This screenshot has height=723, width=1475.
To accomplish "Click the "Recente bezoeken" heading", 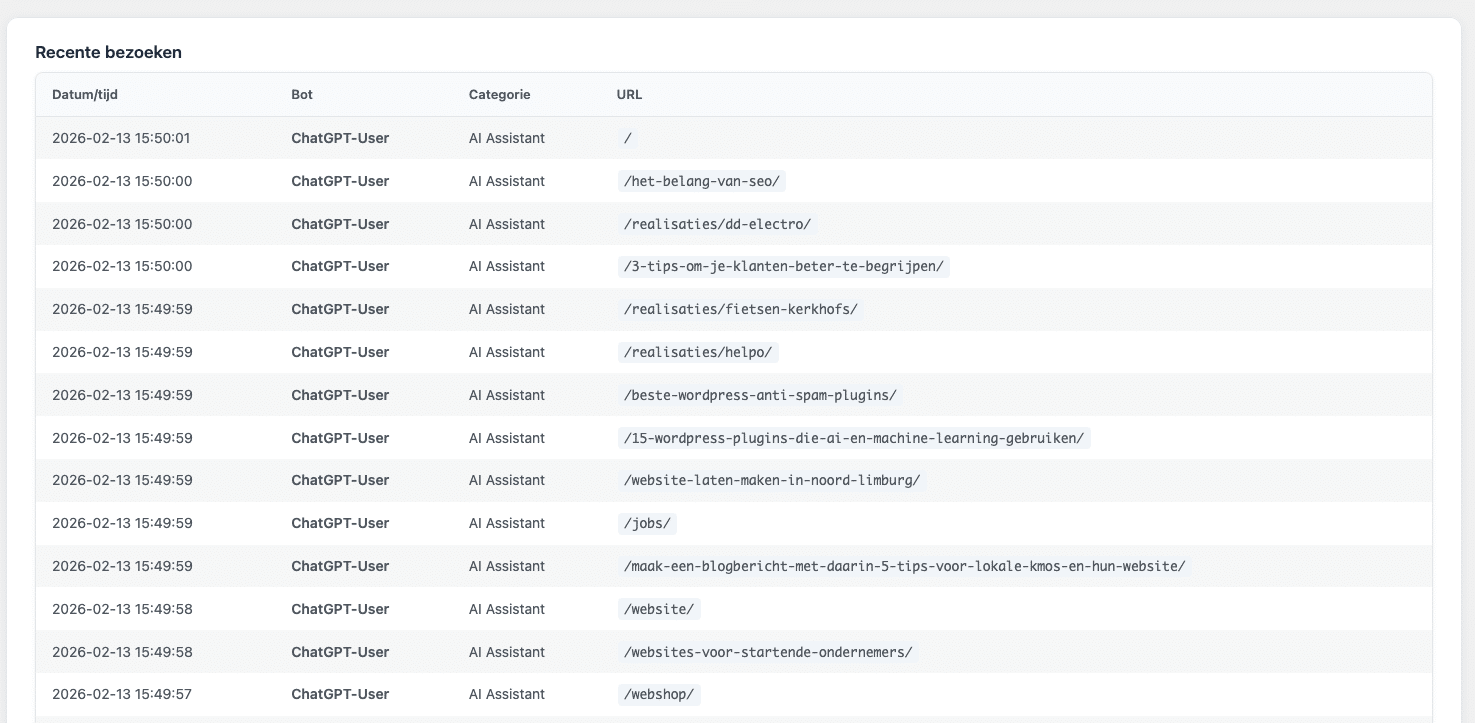I will [x=108, y=52].
